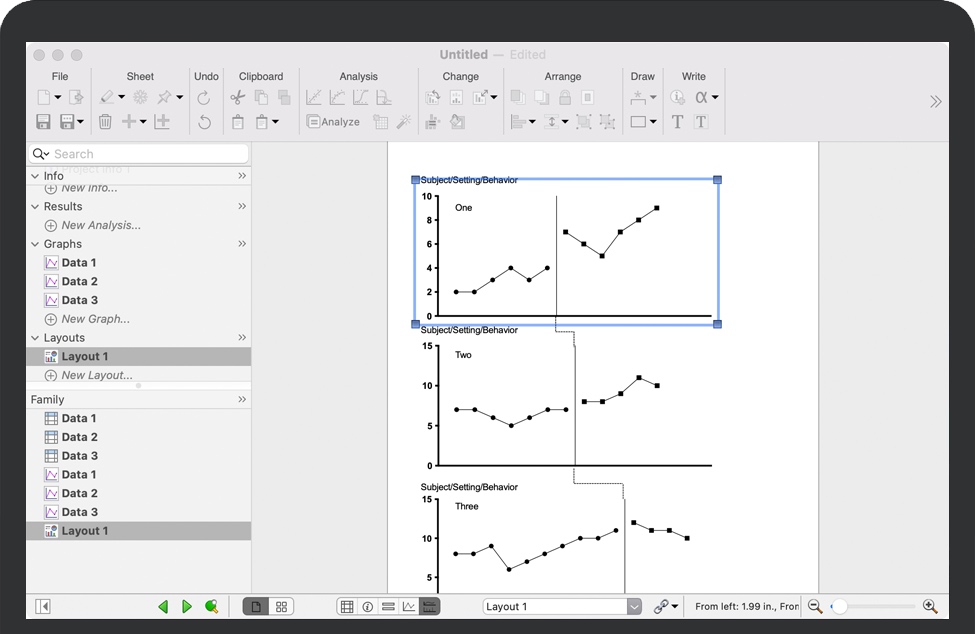Click the scissors Cut icon in Clipboard
Image resolution: width=975 pixels, height=634 pixels.
[x=237, y=98]
